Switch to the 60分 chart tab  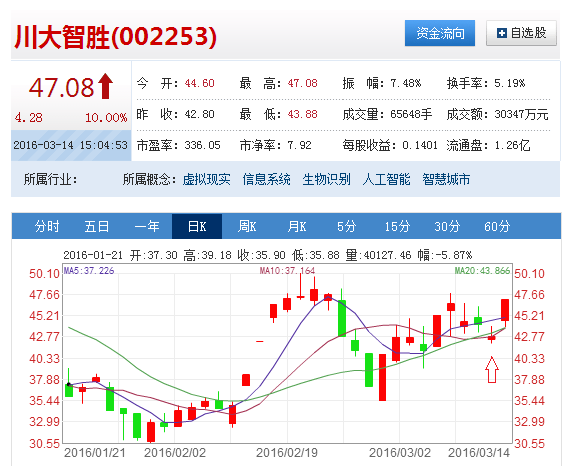pos(497,226)
